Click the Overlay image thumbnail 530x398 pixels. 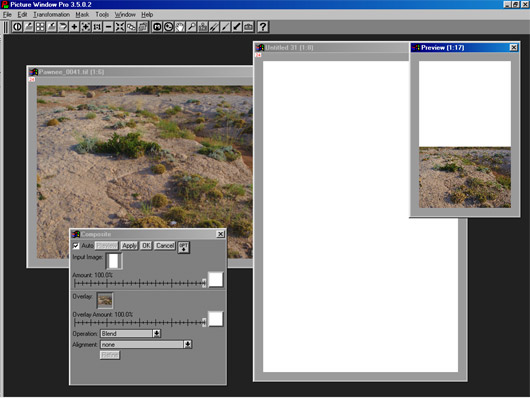coord(105,300)
